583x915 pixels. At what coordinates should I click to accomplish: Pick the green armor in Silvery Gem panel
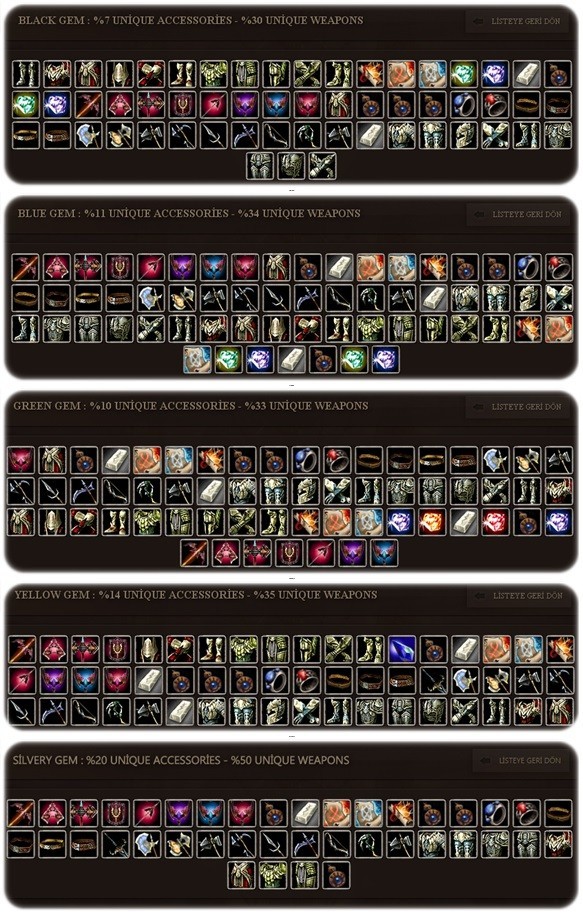273,875
